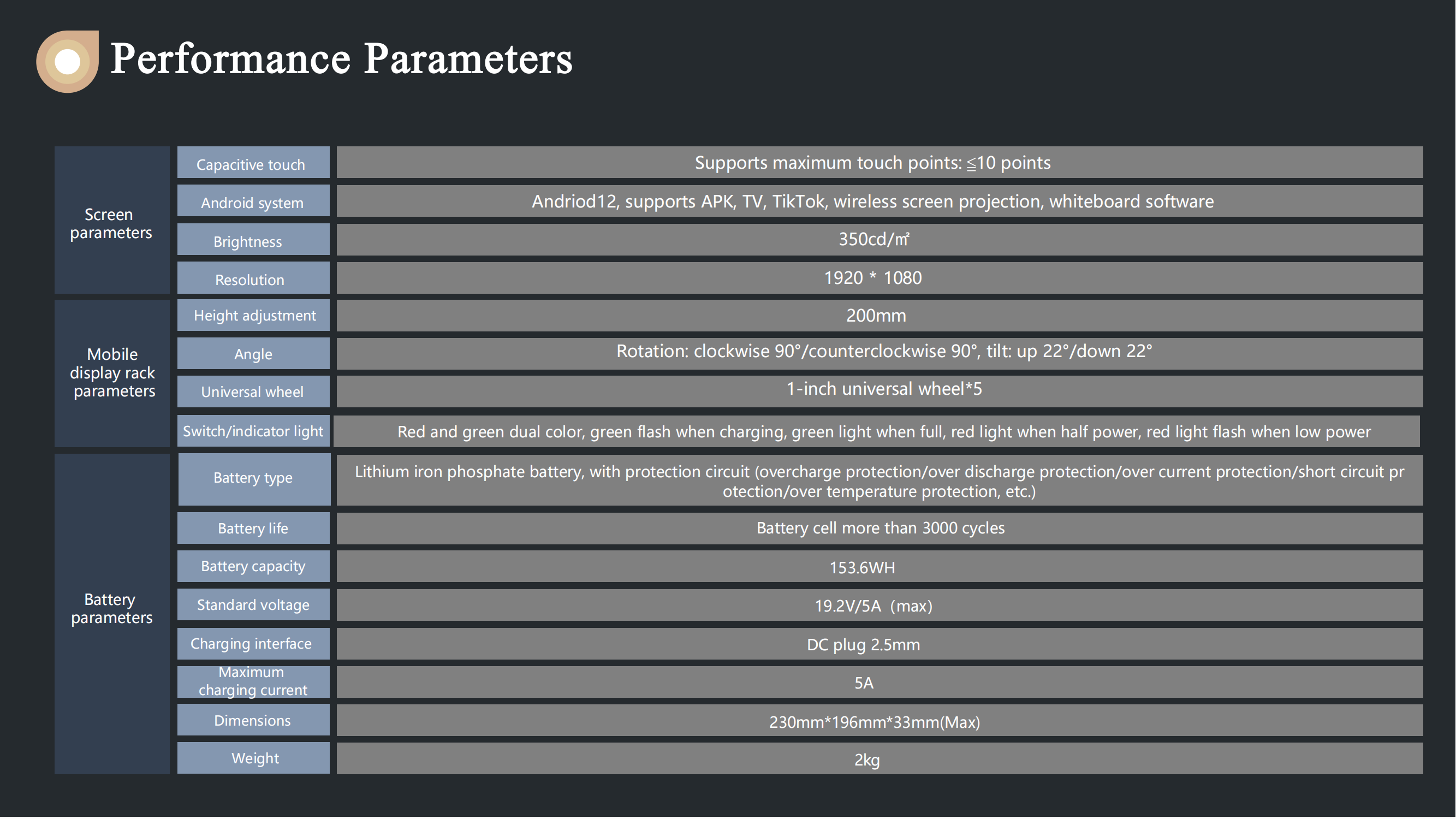Screen dimensions: 1456x819
Task: Click the DC plug 2.5mm value
Action: [x=863, y=644]
